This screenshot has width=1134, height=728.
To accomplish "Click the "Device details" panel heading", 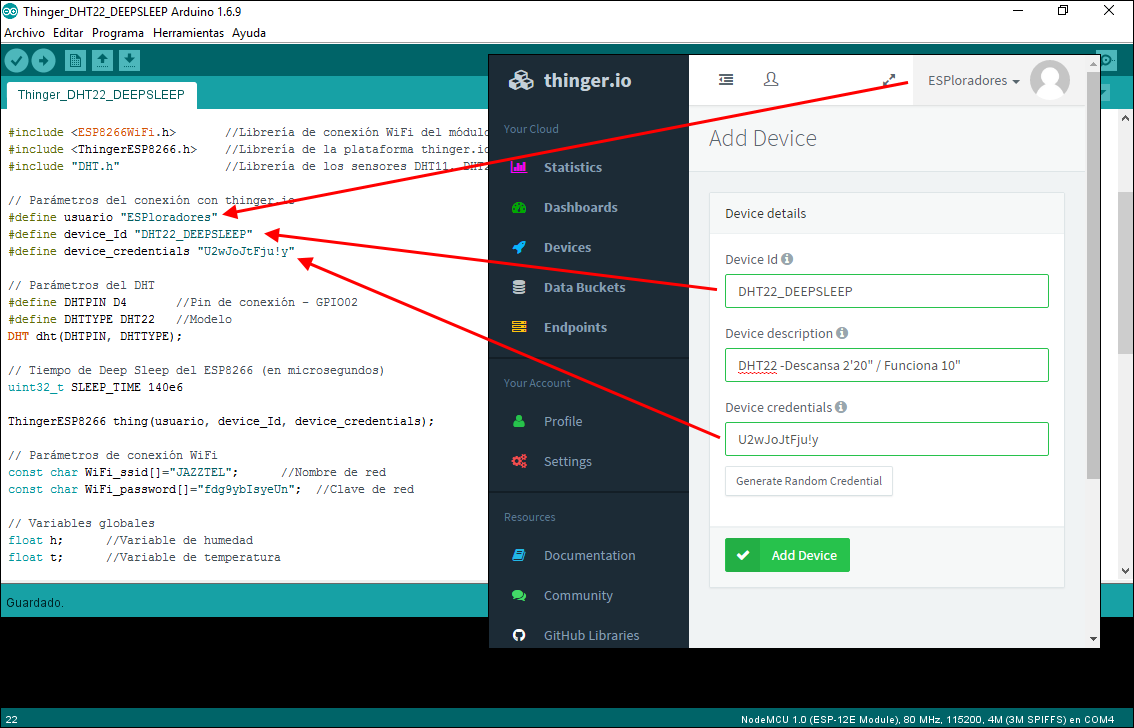I will 765,213.
